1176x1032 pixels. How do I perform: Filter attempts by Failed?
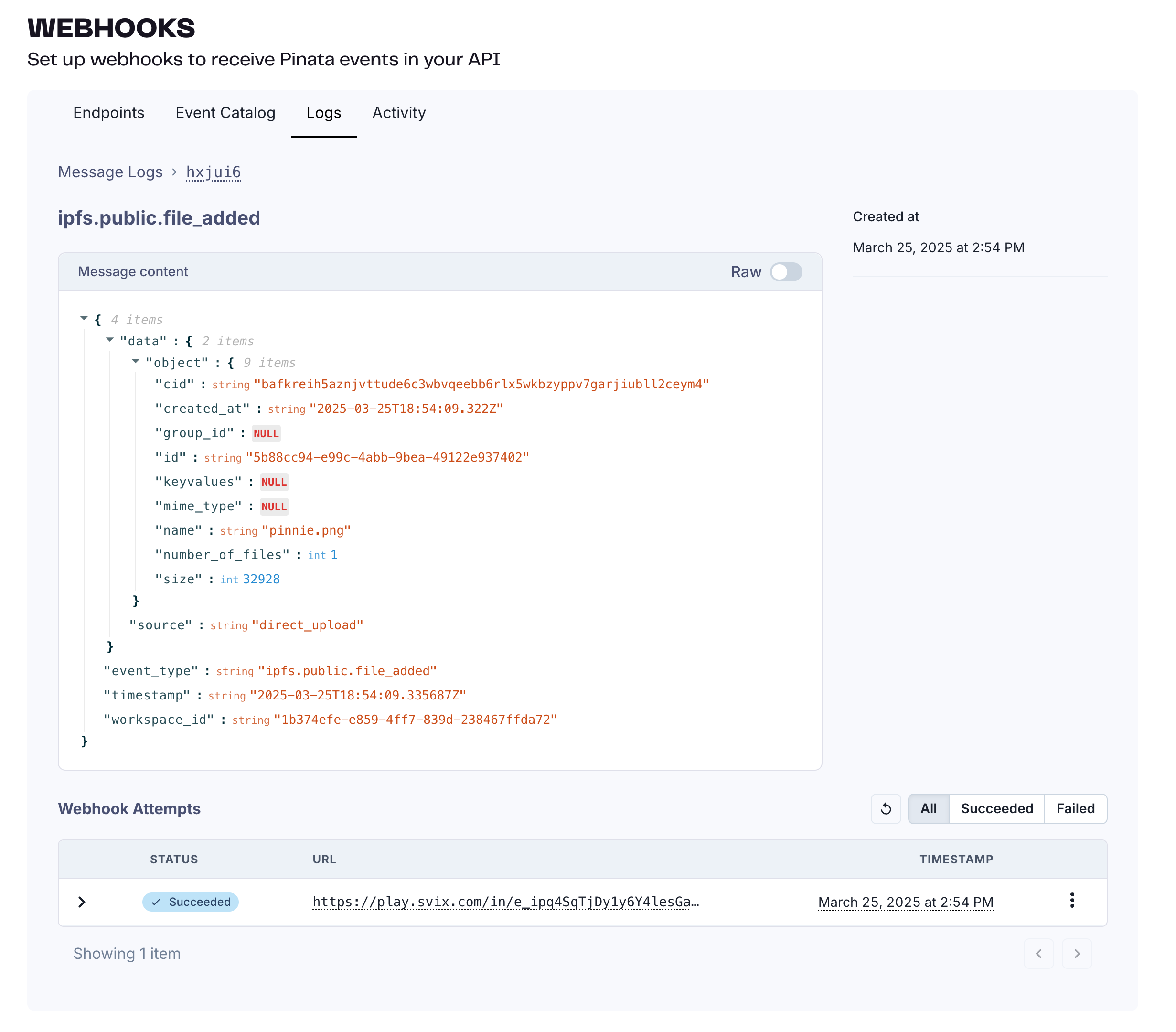pyautogui.click(x=1075, y=809)
